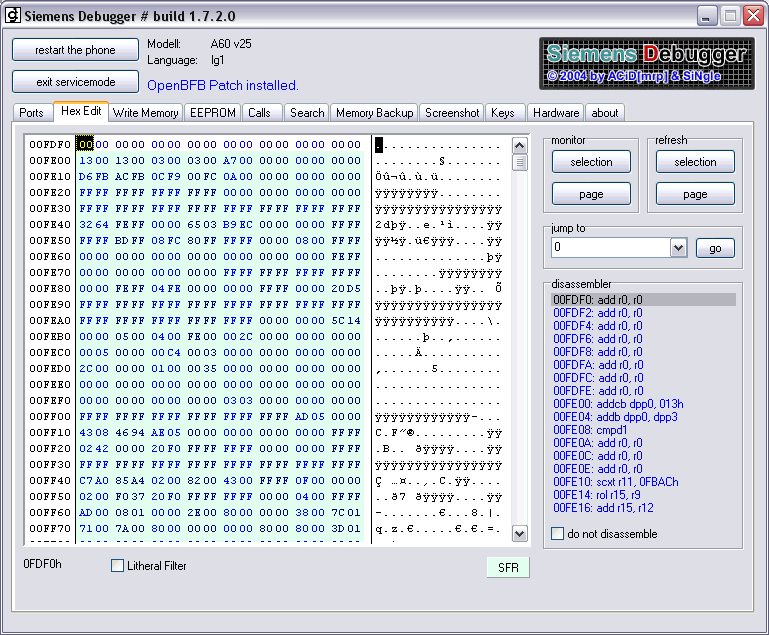769x635 pixels.
Task: Select disassembler line 00FDF2: add r0, r0
Action: (598, 313)
